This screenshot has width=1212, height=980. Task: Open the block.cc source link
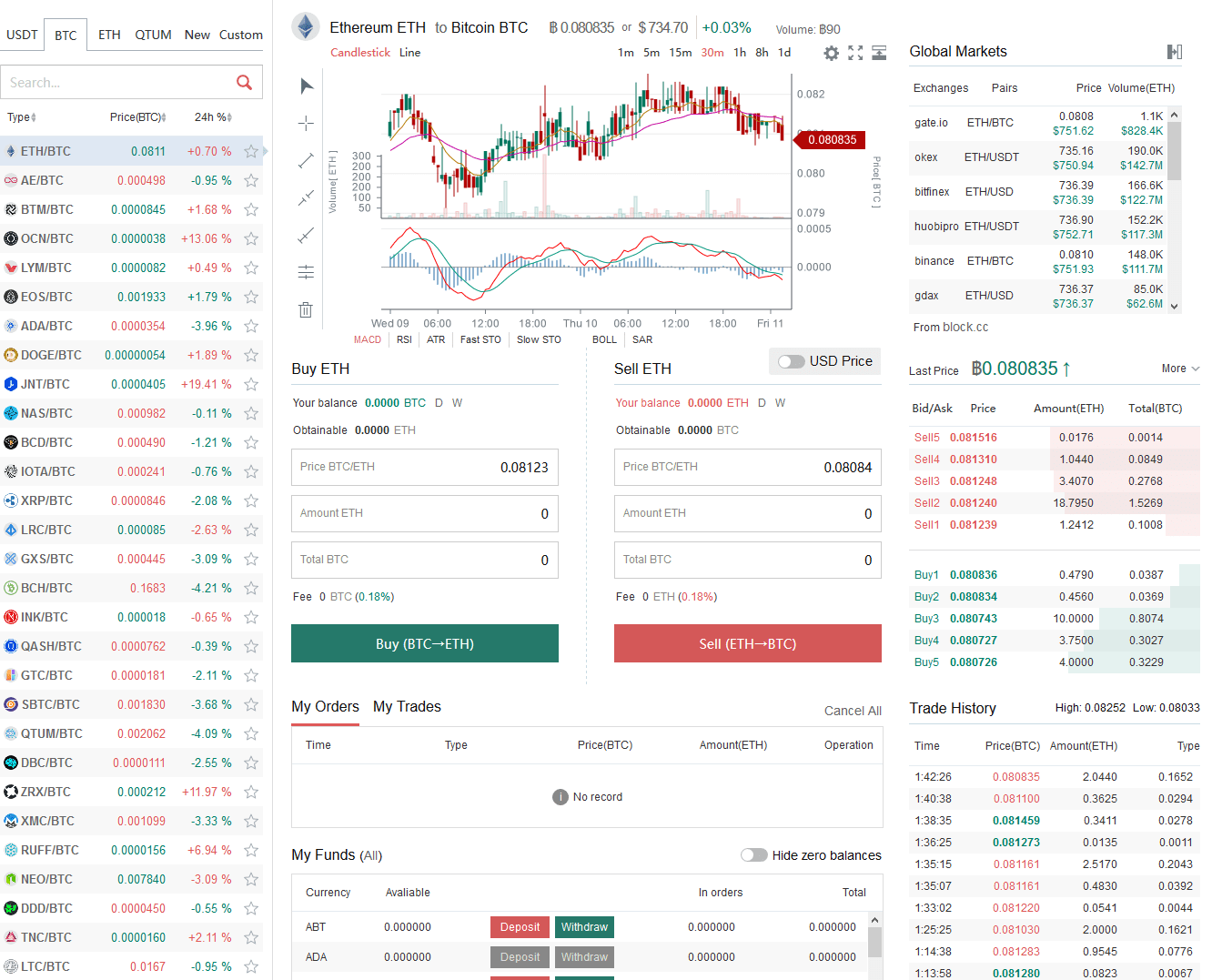(x=965, y=328)
